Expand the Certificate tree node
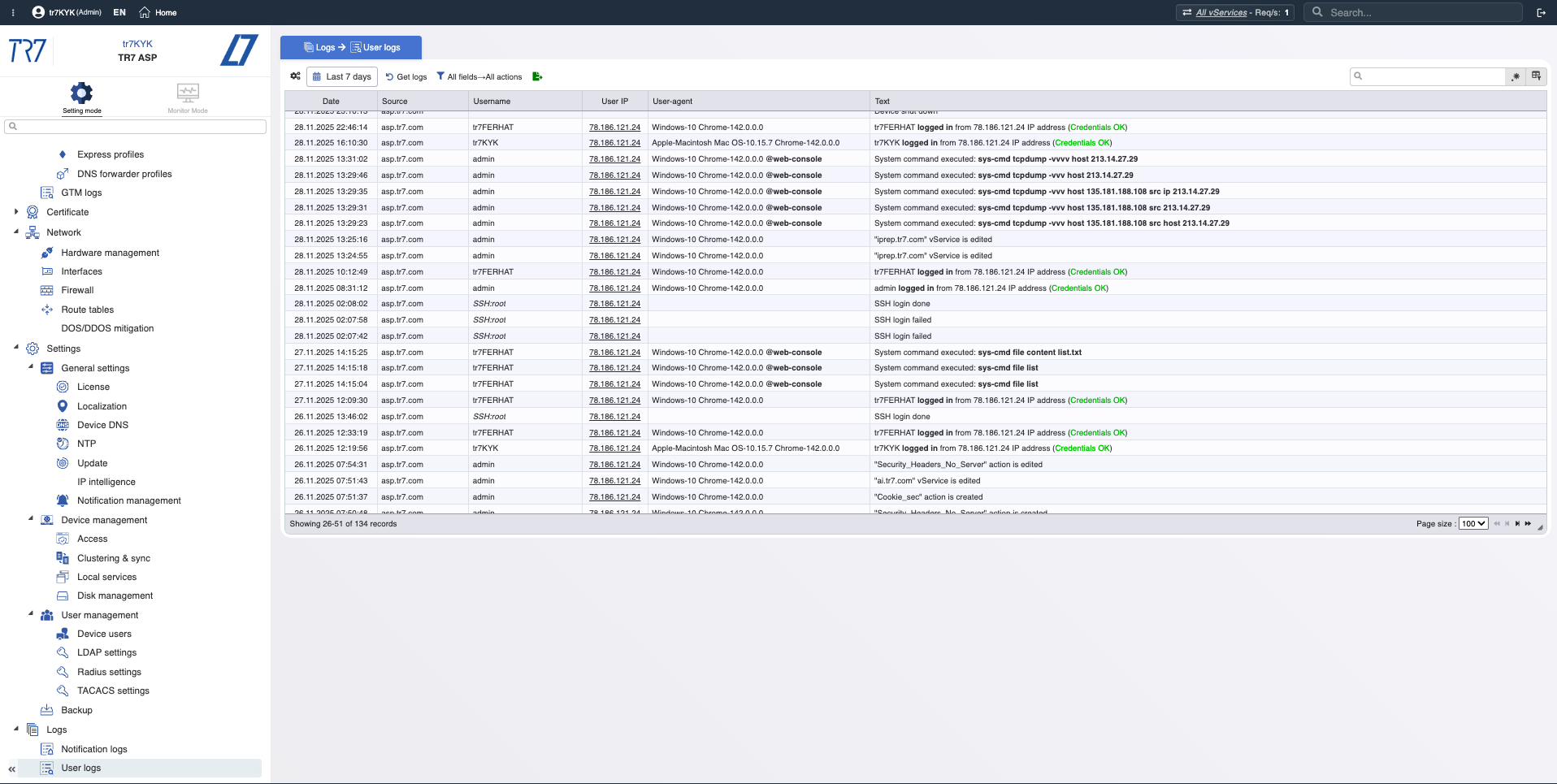 click(x=16, y=212)
